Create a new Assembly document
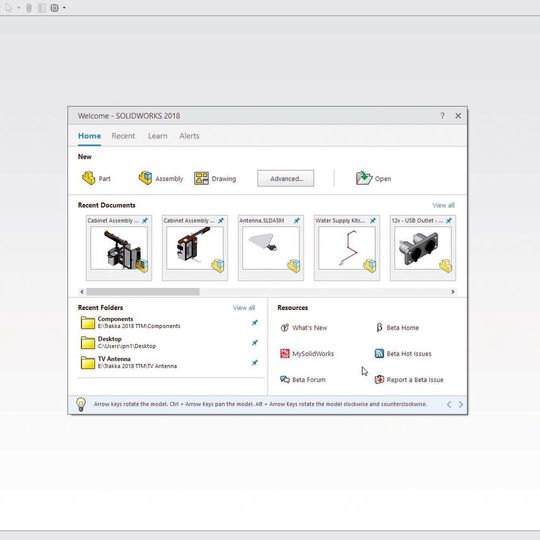 click(x=160, y=178)
